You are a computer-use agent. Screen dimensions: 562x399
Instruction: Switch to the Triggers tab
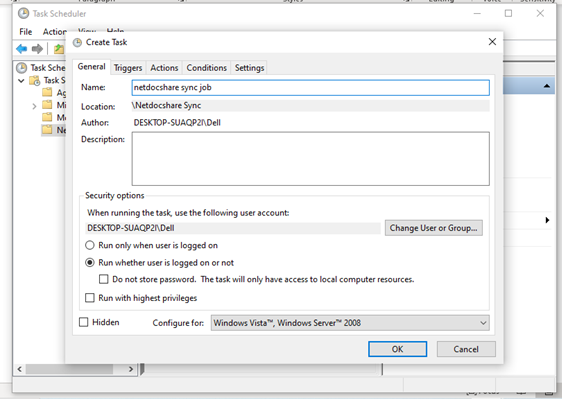tap(128, 68)
